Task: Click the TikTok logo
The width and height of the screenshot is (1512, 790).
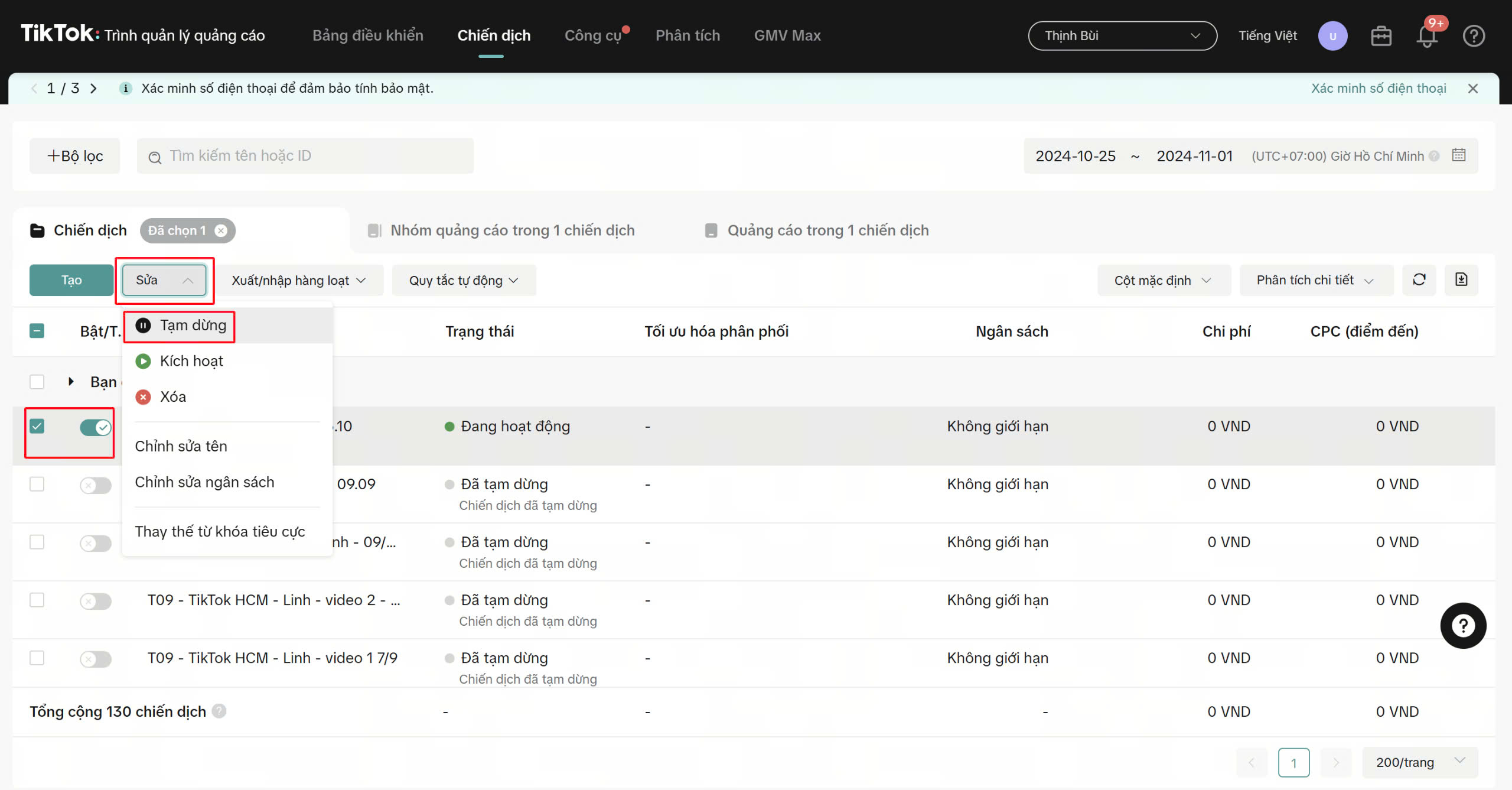Action: tap(60, 34)
